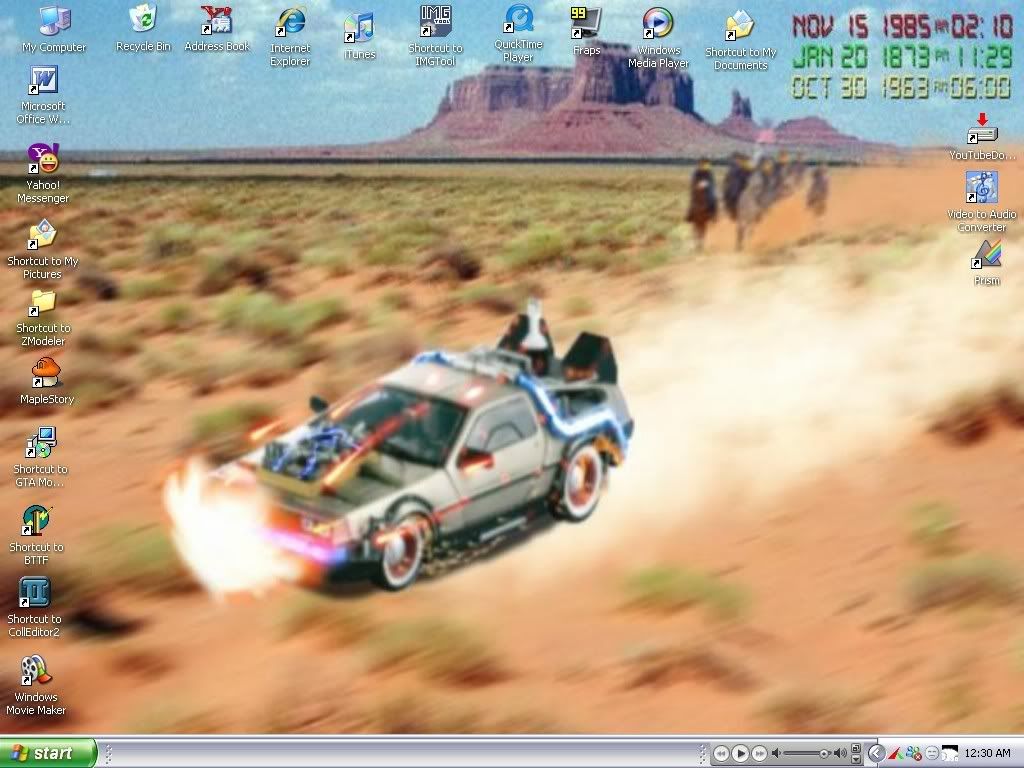The image size is (1024, 768).
Task: Open the Prism desktop shortcut
Action: (986, 256)
